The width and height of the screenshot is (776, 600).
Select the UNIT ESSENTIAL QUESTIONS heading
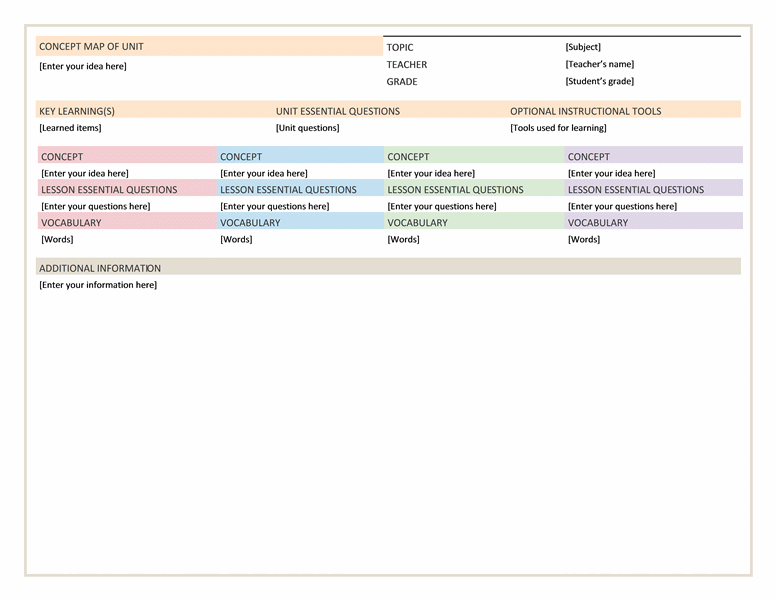click(x=337, y=111)
